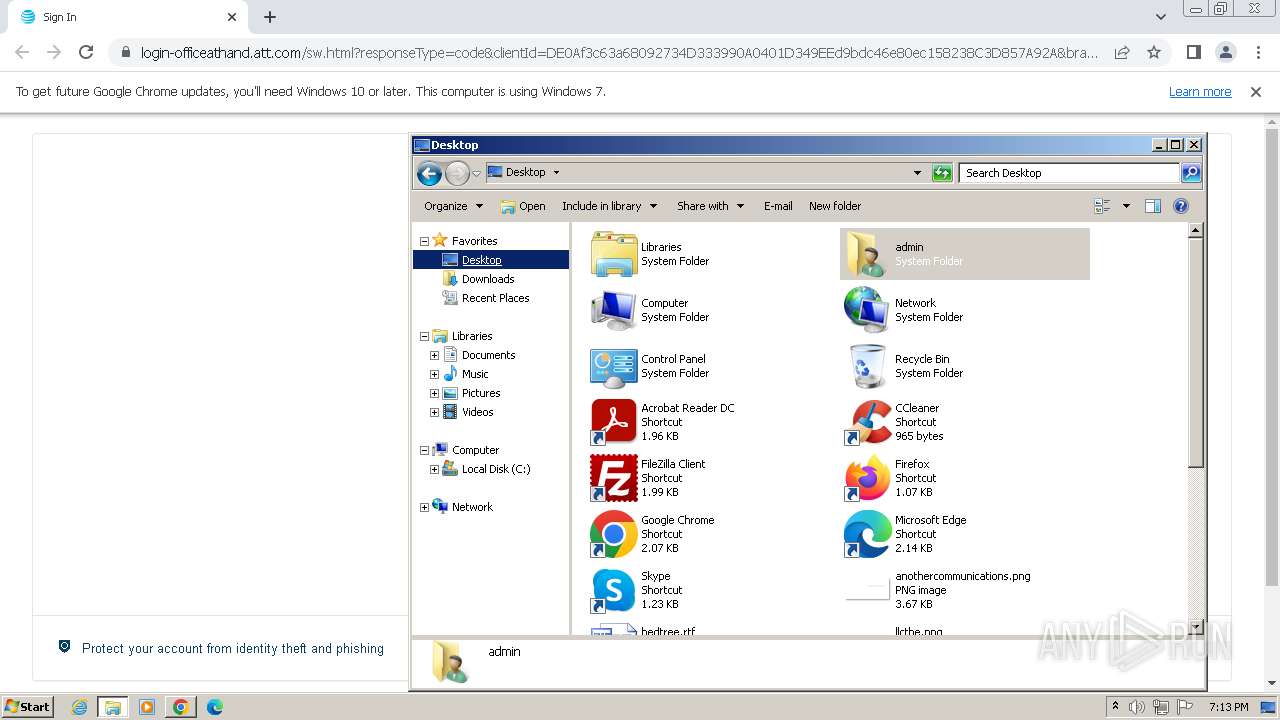Click the Explorer forward arrow button
The height and width of the screenshot is (720, 1280).
point(457,173)
